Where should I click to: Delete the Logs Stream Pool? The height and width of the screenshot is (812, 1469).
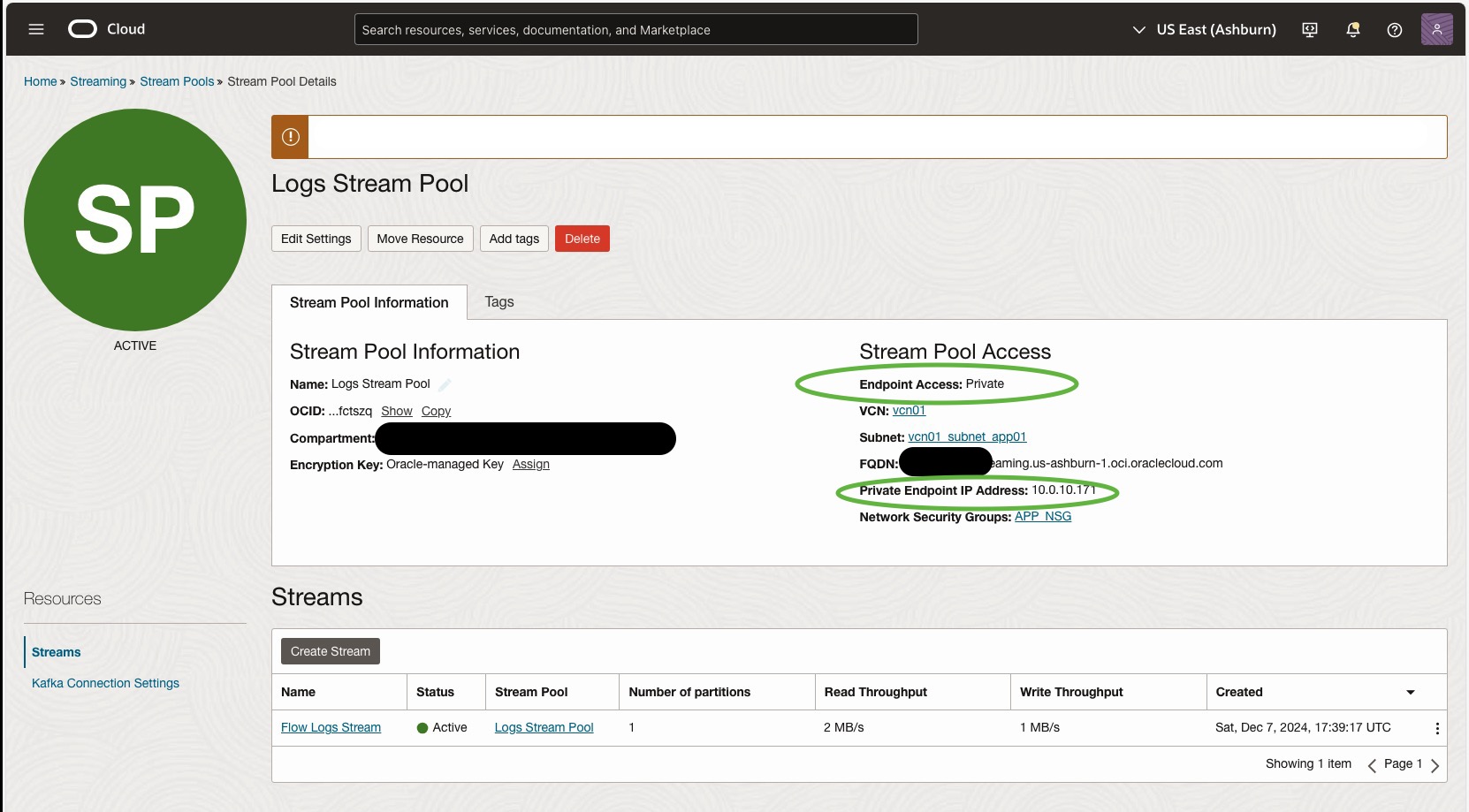582,239
